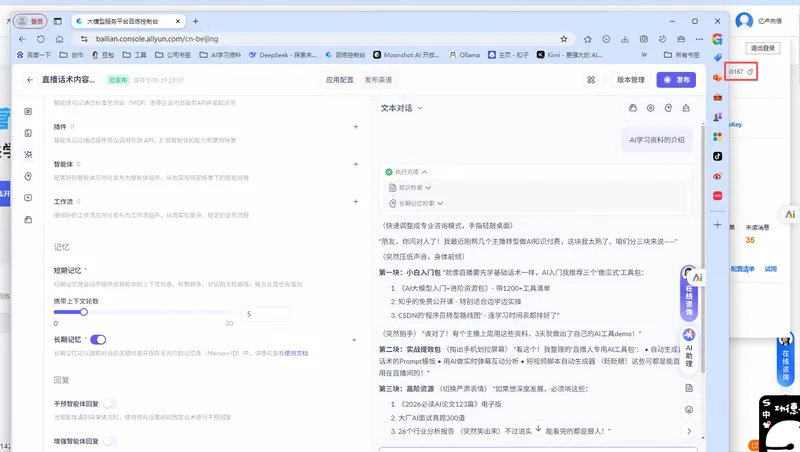Image resolution: width=800 pixels, height=452 pixels.
Task: Enable the 干预智能体回复 switch
Action: [110, 404]
